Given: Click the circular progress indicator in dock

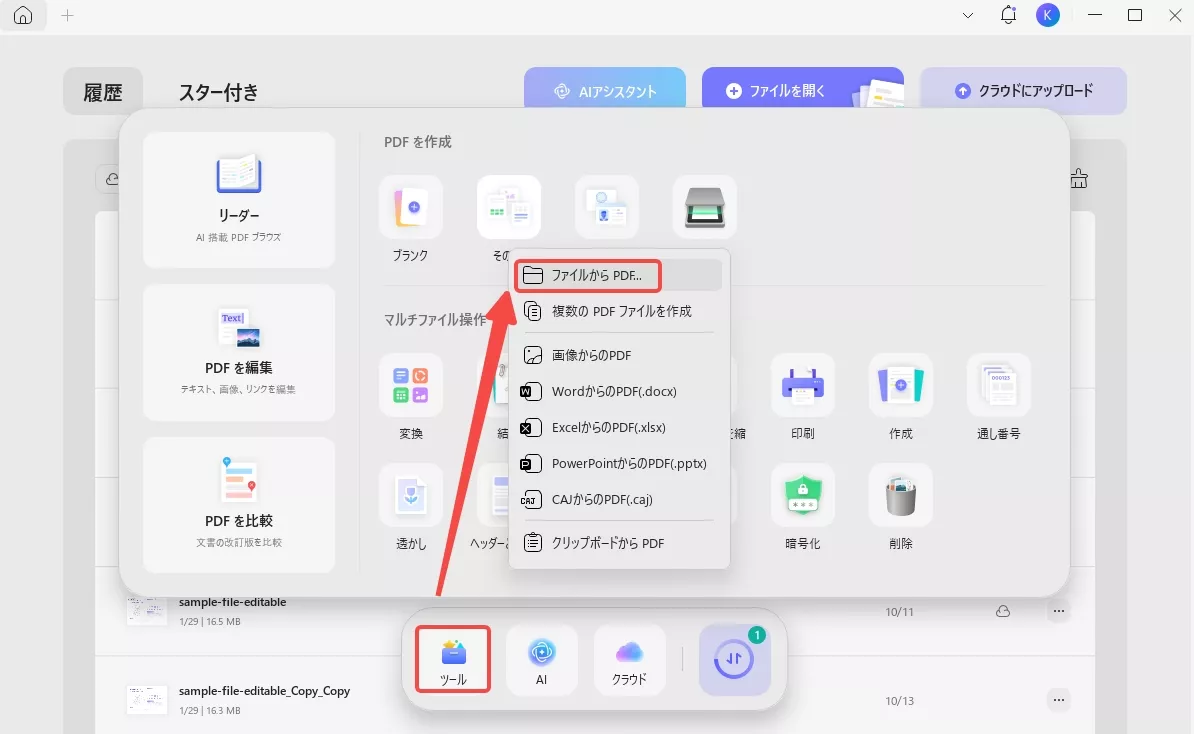Looking at the screenshot, I should 735,658.
